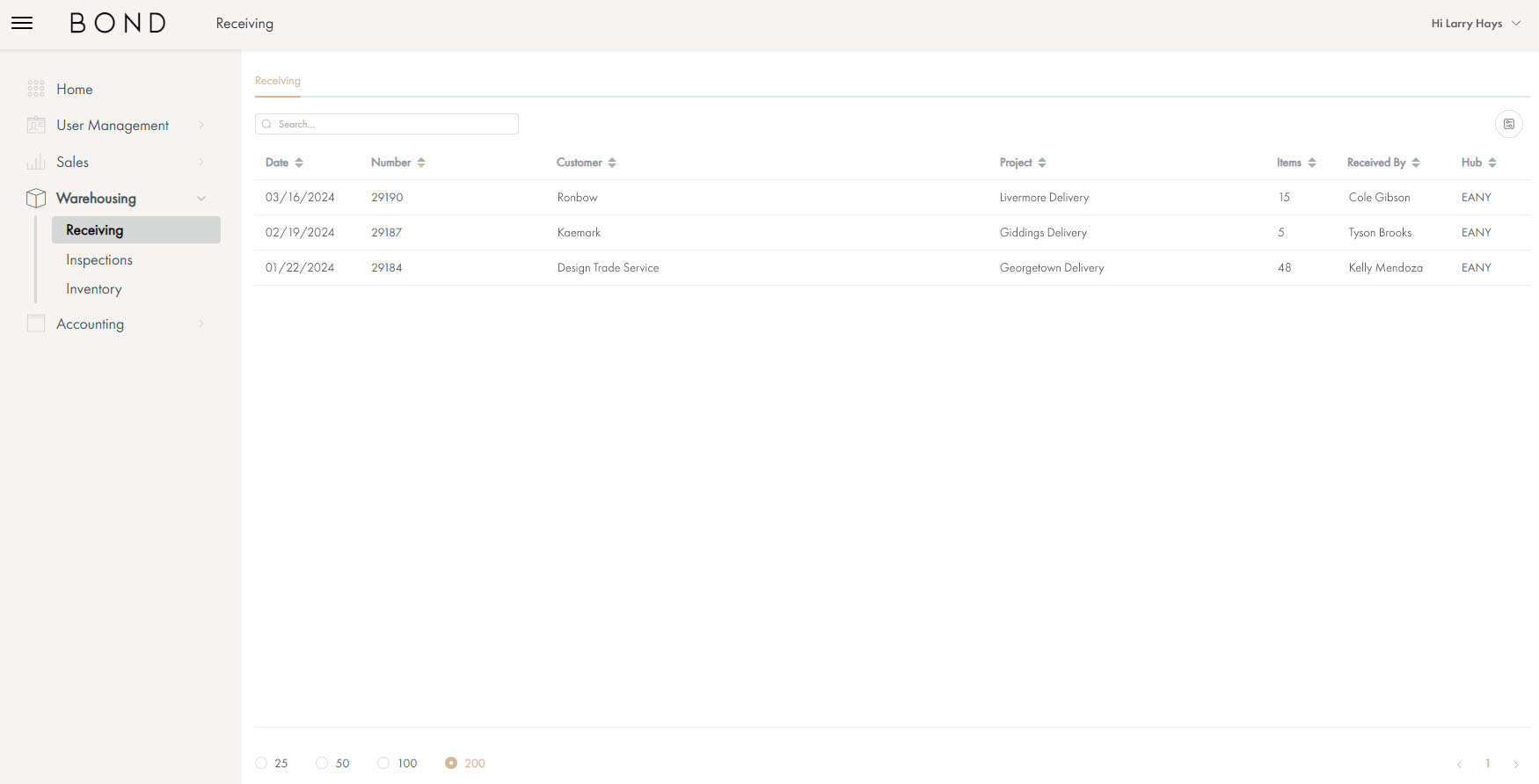This screenshot has width=1539, height=784.
Task: Select 50 rows per page
Action: point(322,763)
